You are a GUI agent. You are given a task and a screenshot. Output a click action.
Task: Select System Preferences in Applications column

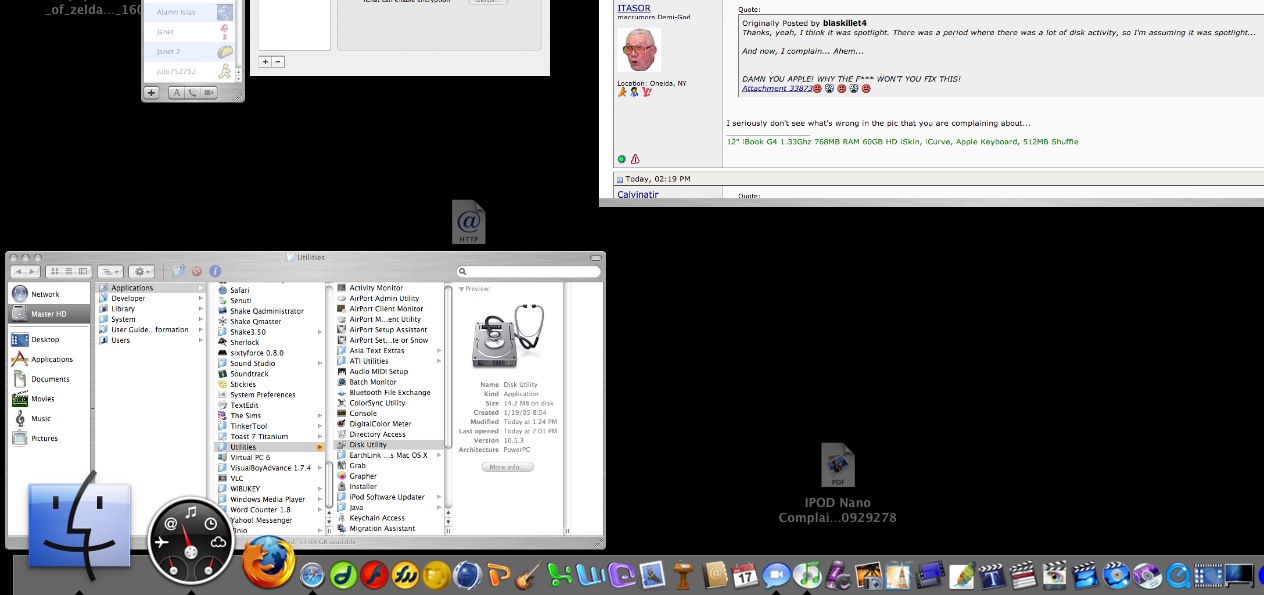point(271,395)
